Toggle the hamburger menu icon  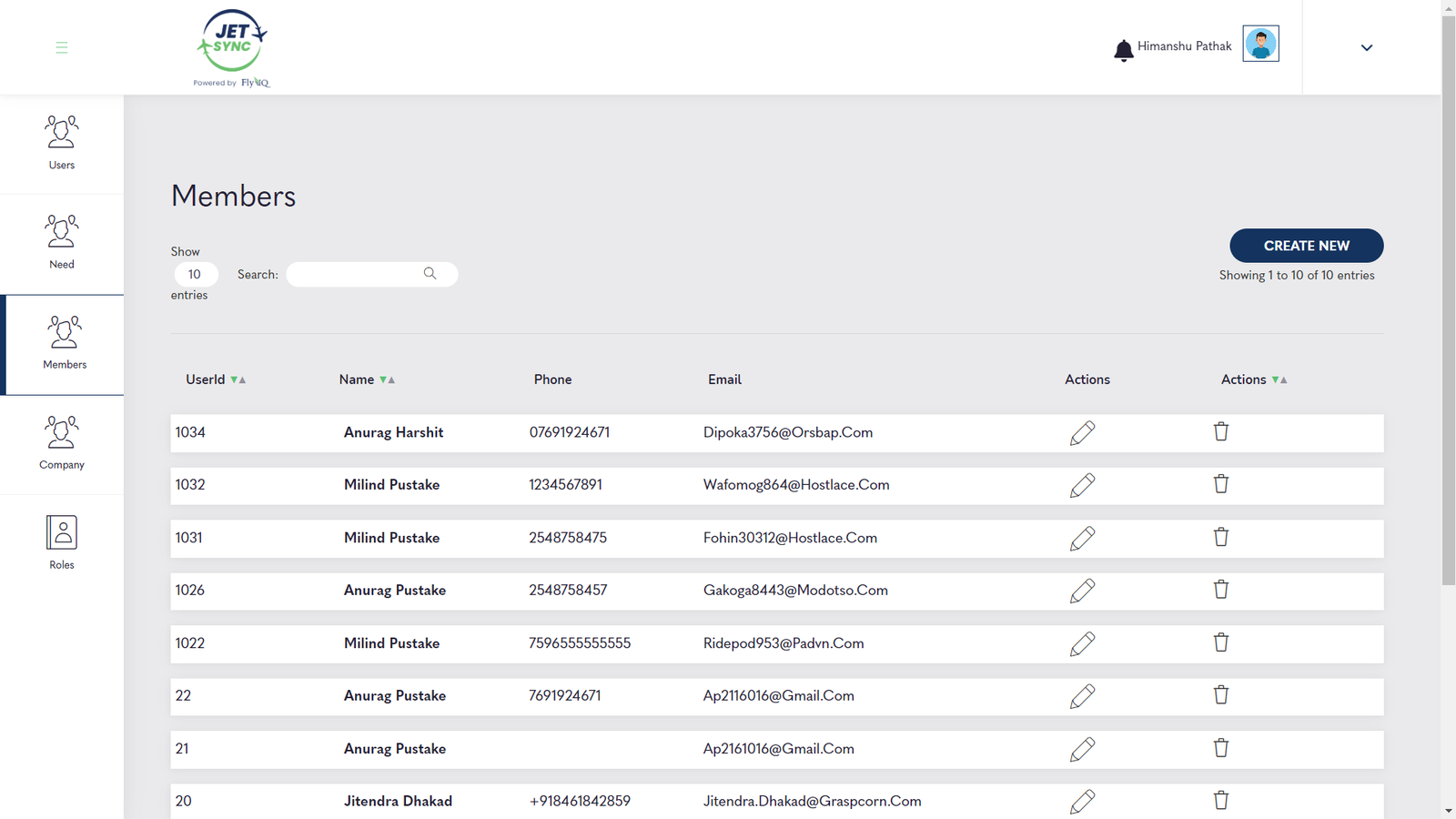(62, 47)
